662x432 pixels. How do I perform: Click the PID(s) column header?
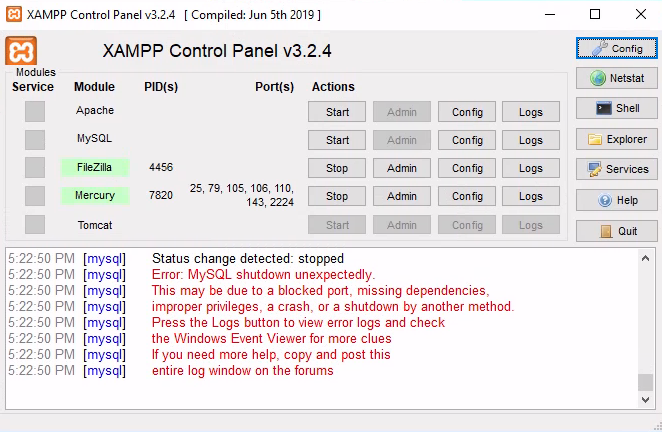point(161,87)
